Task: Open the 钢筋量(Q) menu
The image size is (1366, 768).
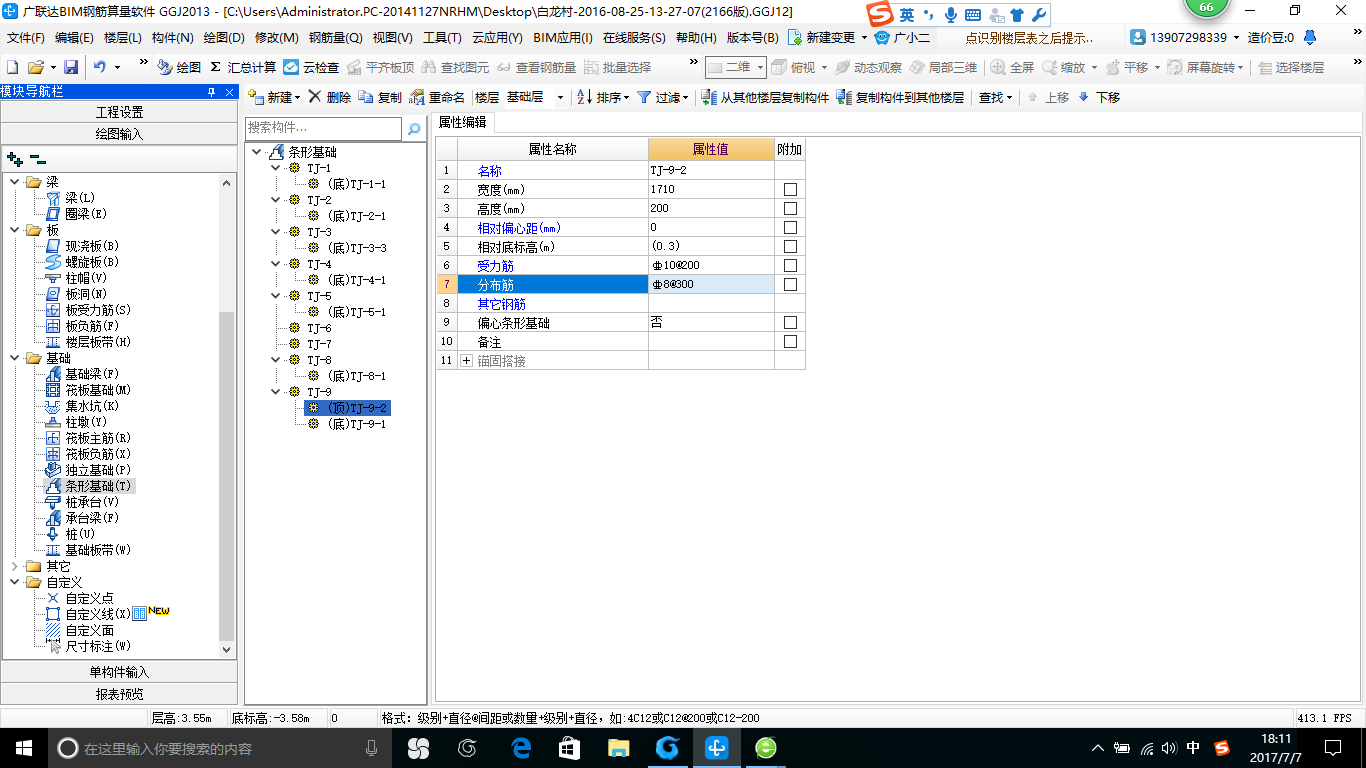Action: point(335,38)
